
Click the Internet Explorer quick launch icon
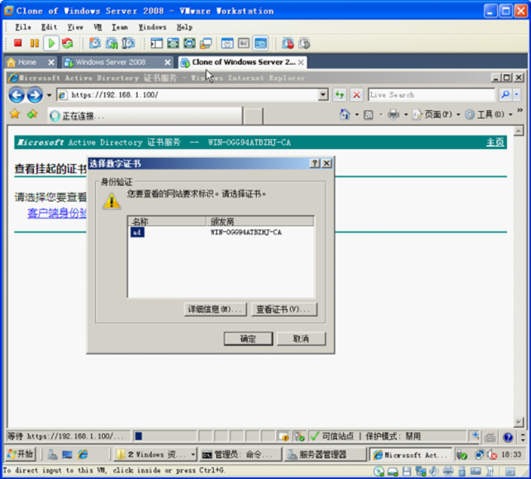click(x=83, y=454)
